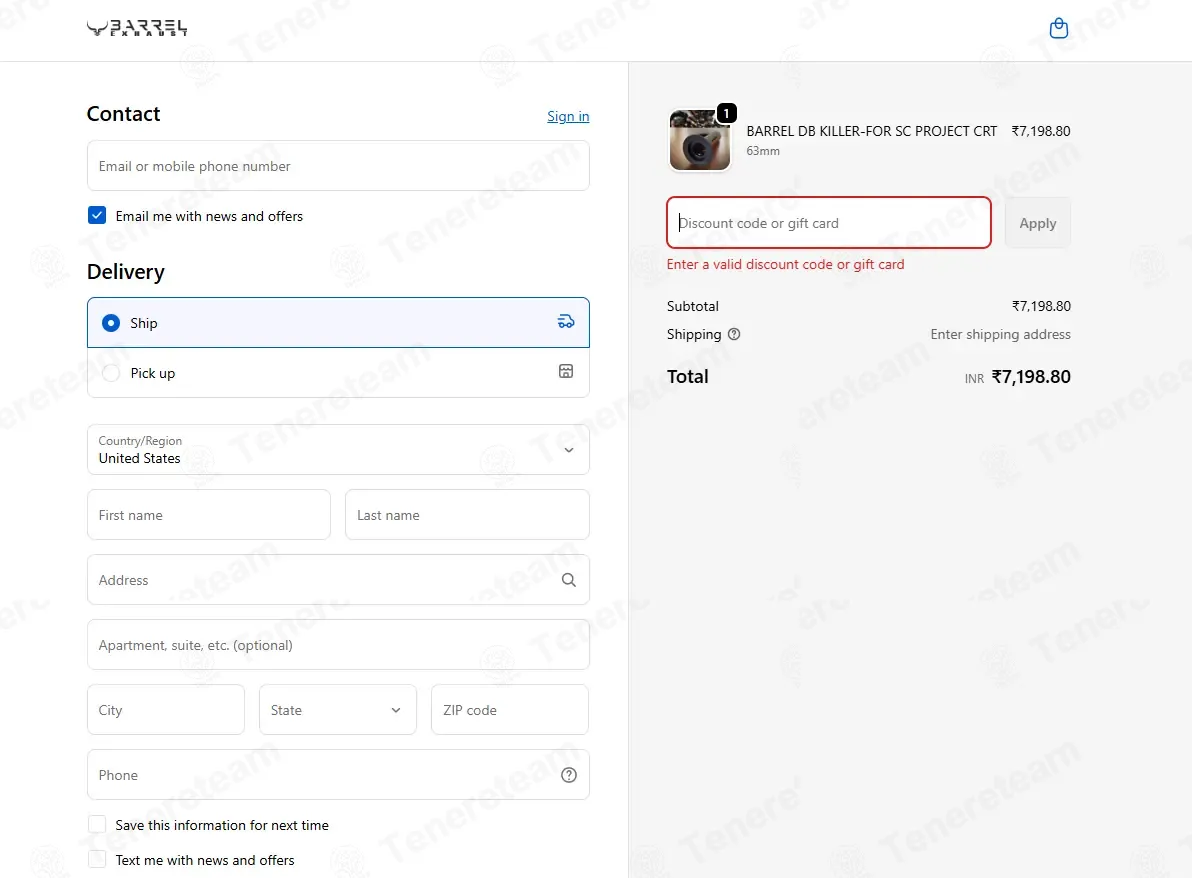The height and width of the screenshot is (878, 1192).
Task: Select the Pick up delivery option
Action: (338, 372)
